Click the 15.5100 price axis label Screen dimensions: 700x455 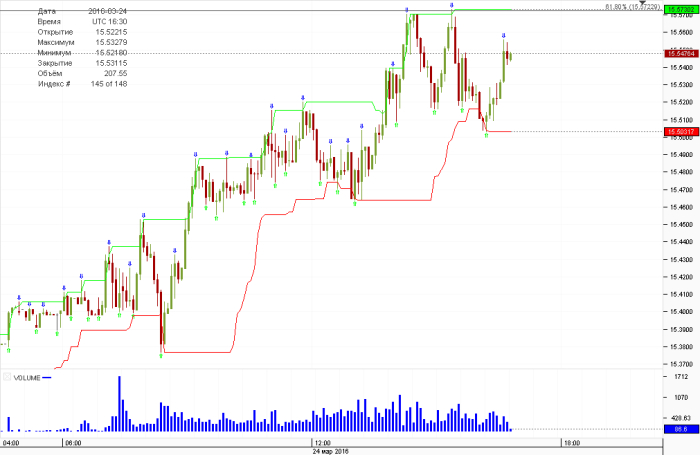pos(681,120)
